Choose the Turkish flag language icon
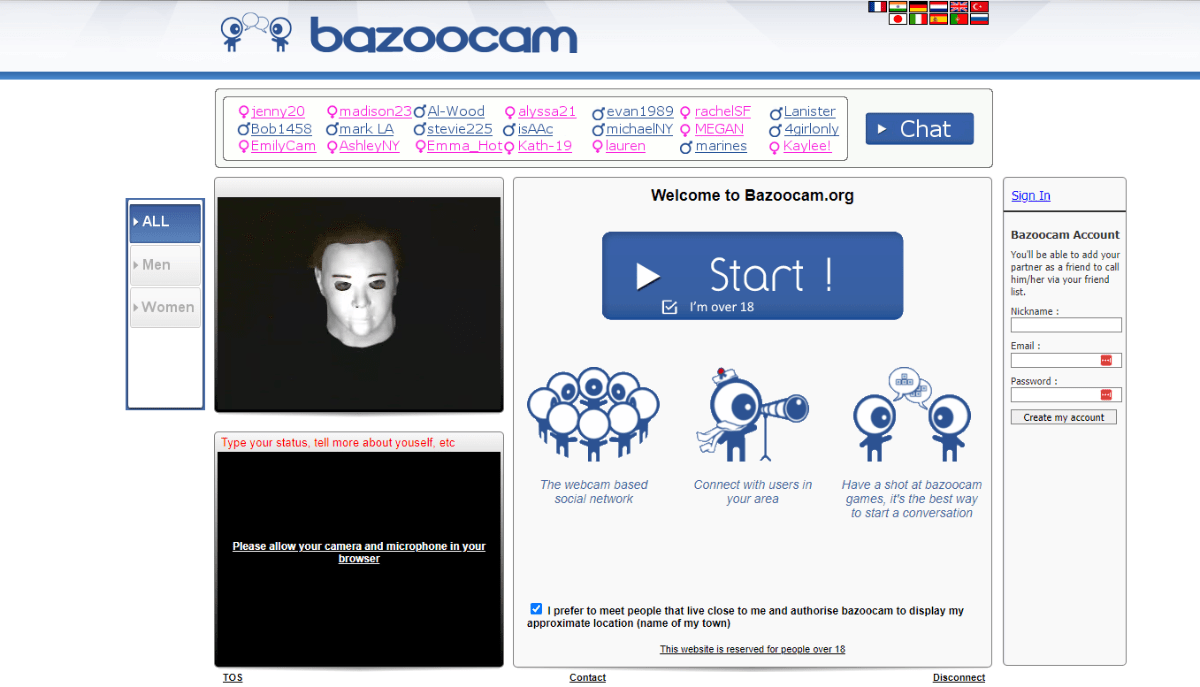 (x=979, y=7)
